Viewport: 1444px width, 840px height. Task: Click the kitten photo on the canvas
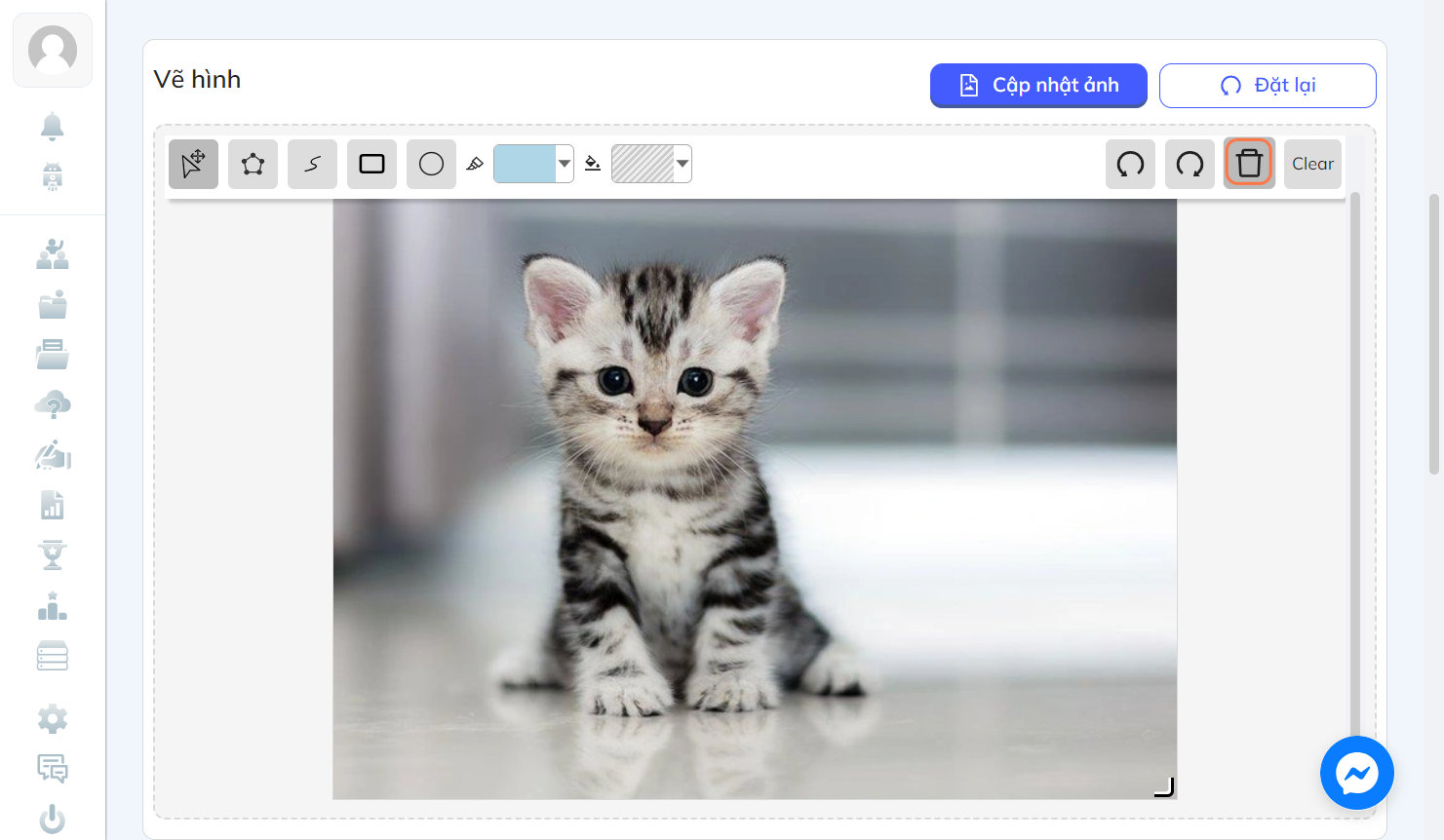coord(755,499)
